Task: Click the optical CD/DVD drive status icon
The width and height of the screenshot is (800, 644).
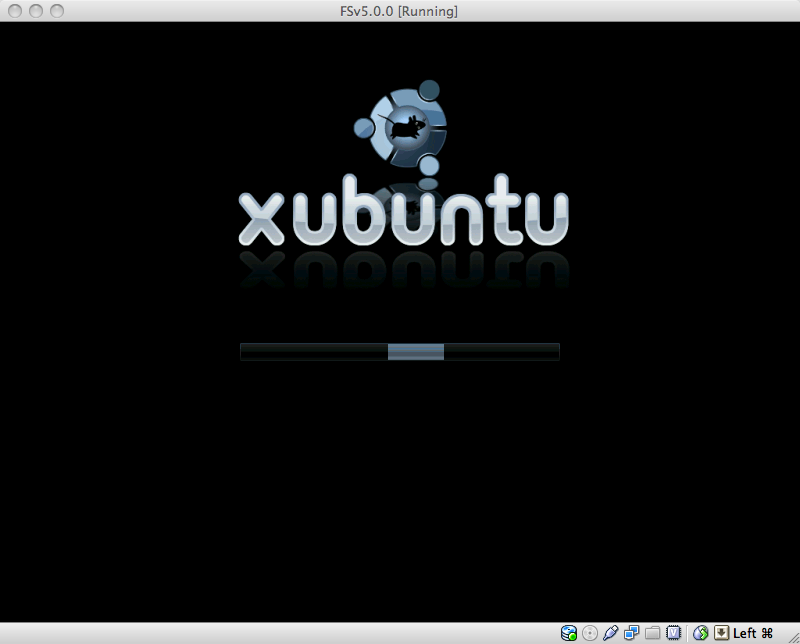Action: pyautogui.click(x=590, y=633)
